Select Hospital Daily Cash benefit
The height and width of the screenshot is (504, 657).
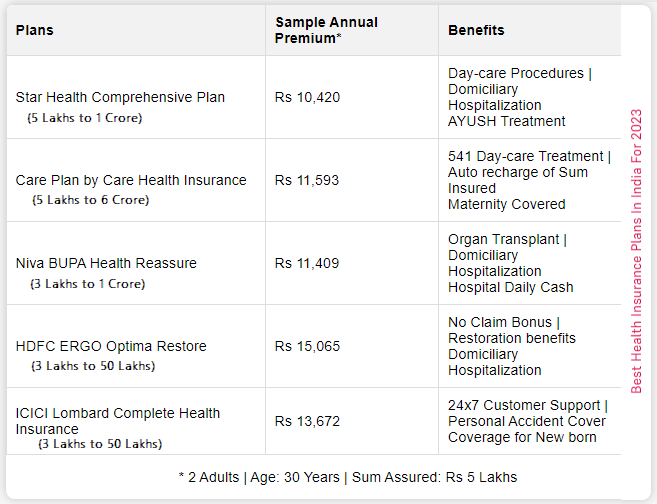point(510,287)
